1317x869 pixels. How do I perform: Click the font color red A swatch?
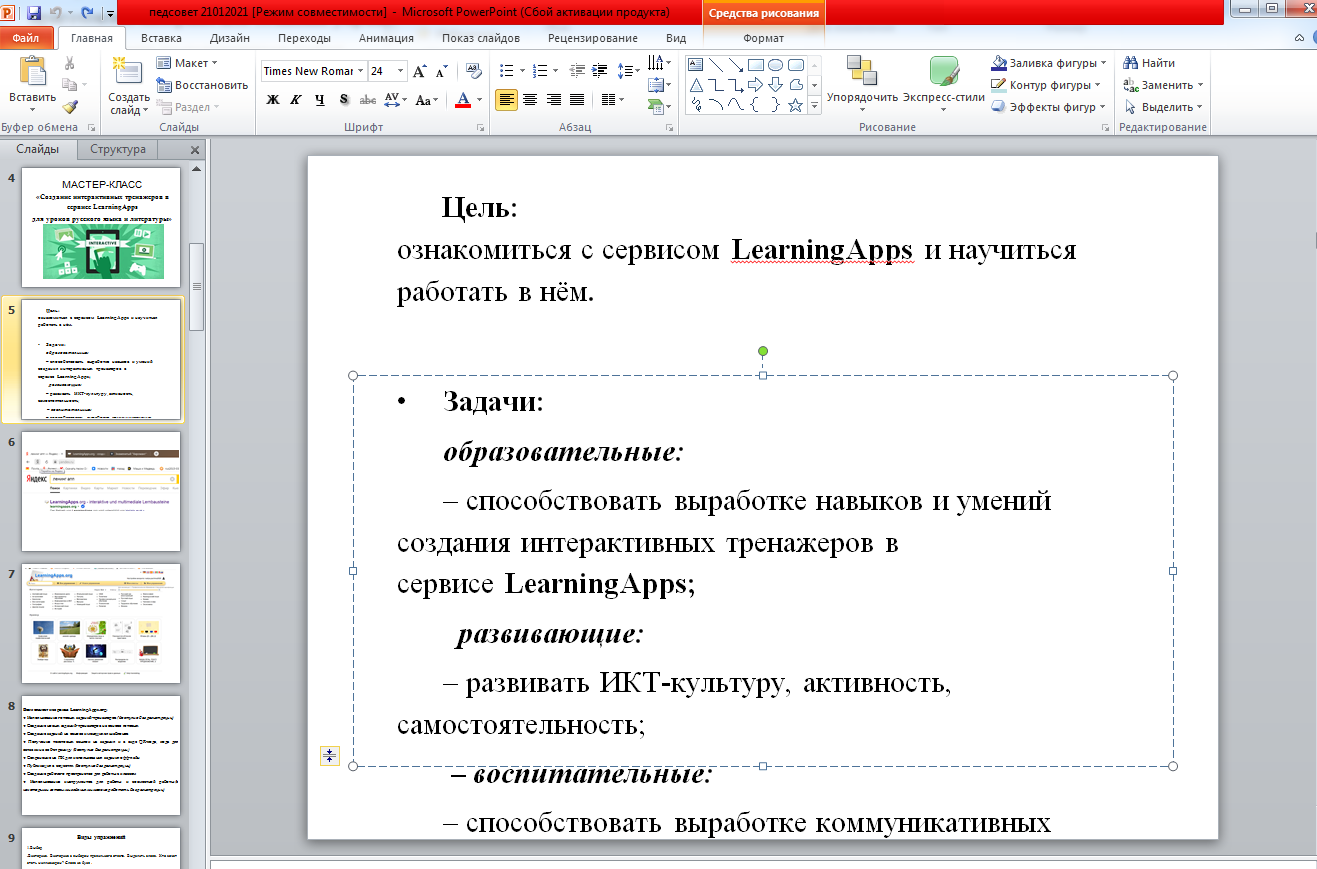pos(462,100)
